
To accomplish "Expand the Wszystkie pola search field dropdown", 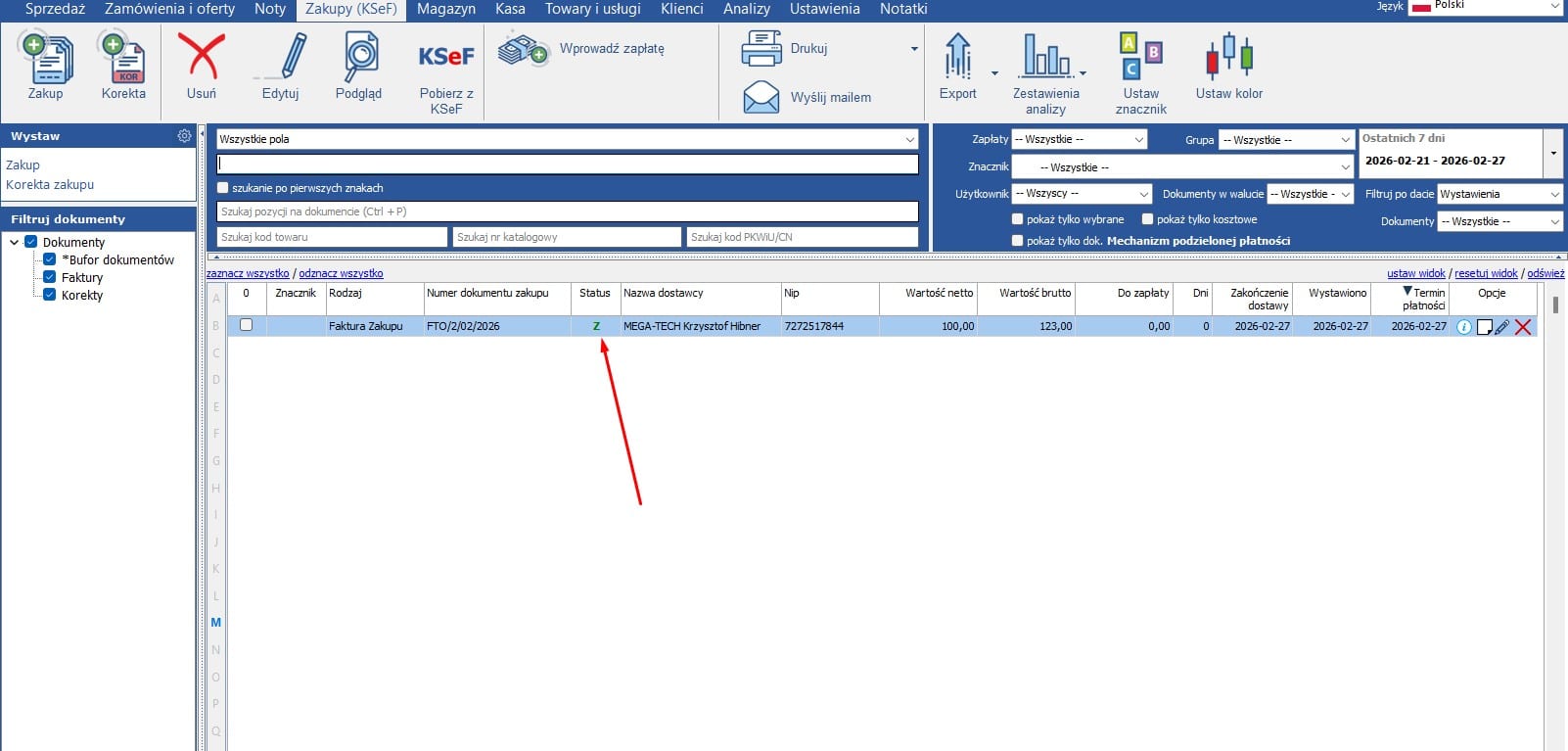I will (909, 139).
